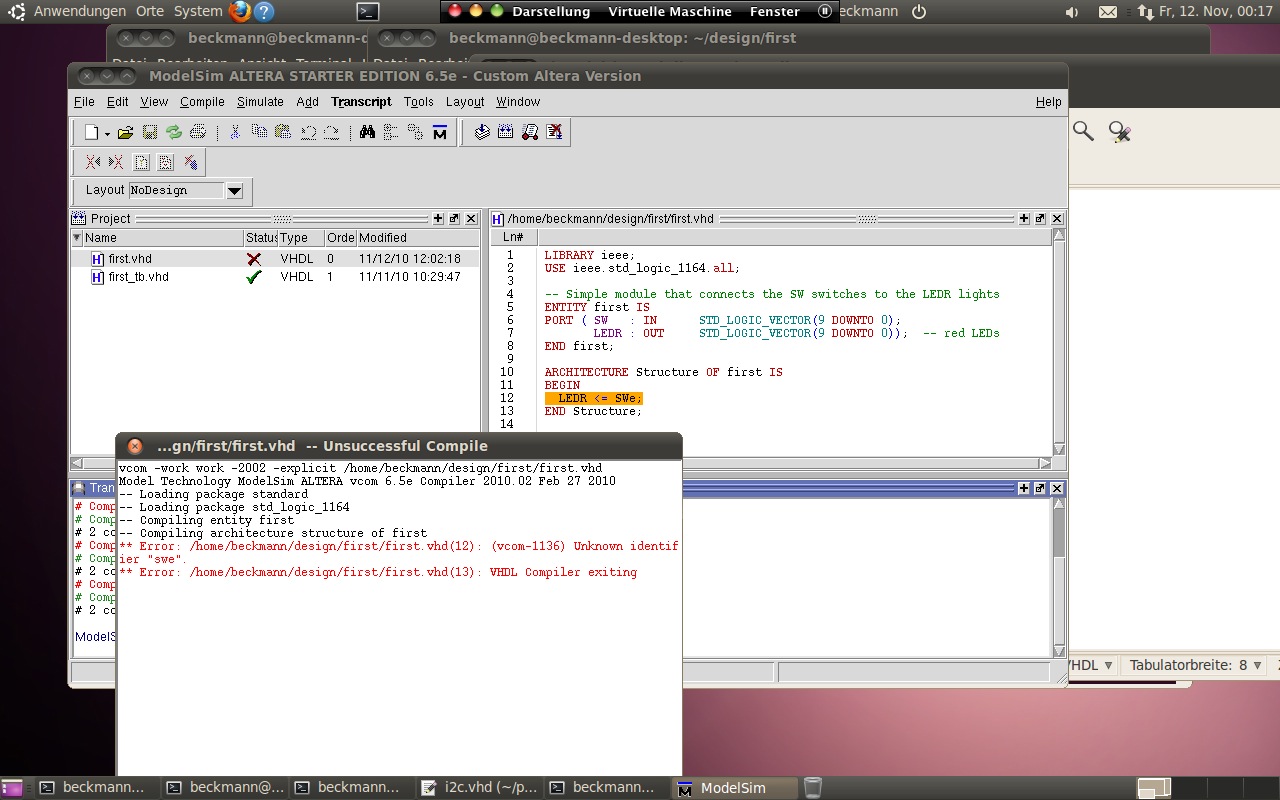
Task: Click the green Reload arrows icon
Action: (x=173, y=132)
